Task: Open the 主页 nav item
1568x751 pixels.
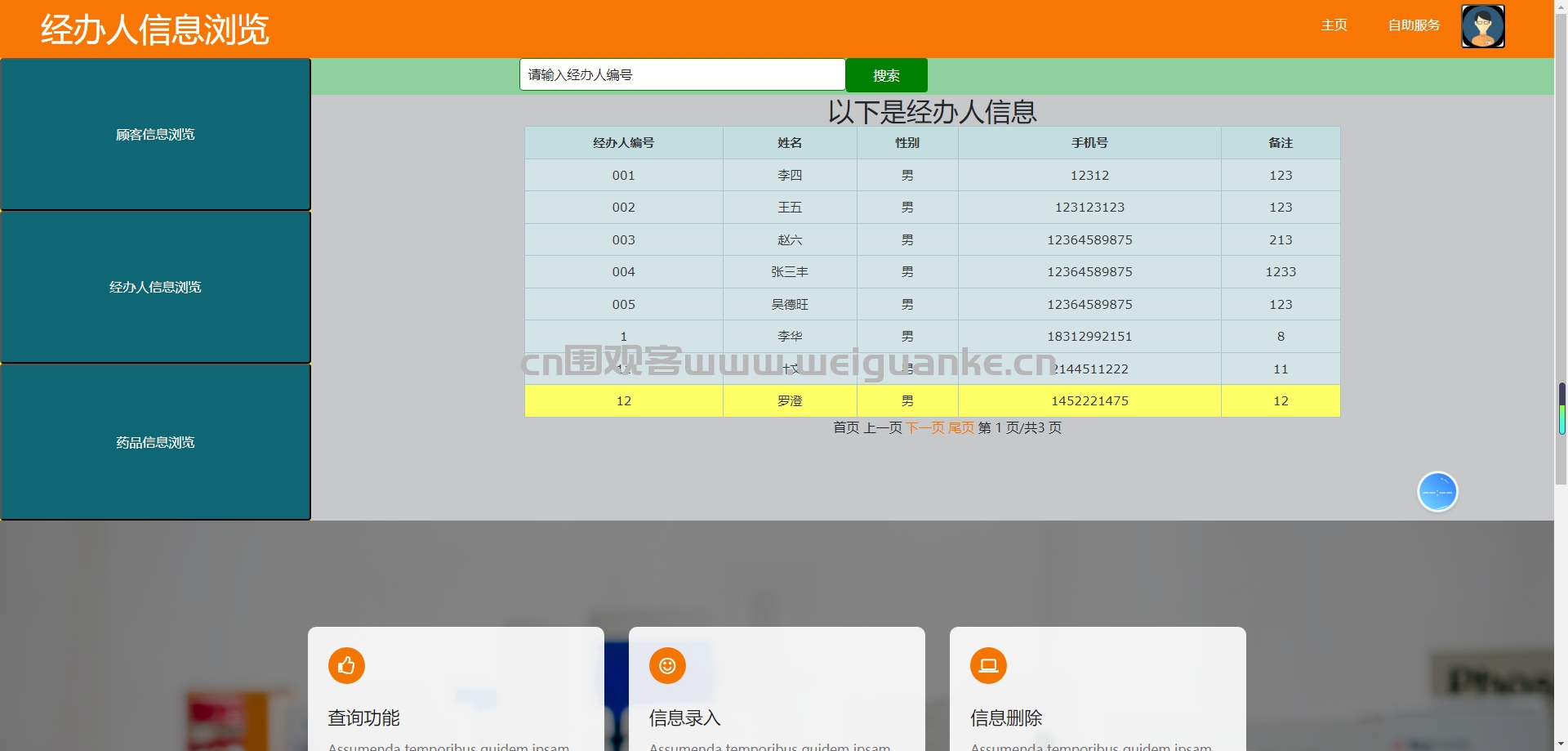Action: (1334, 25)
